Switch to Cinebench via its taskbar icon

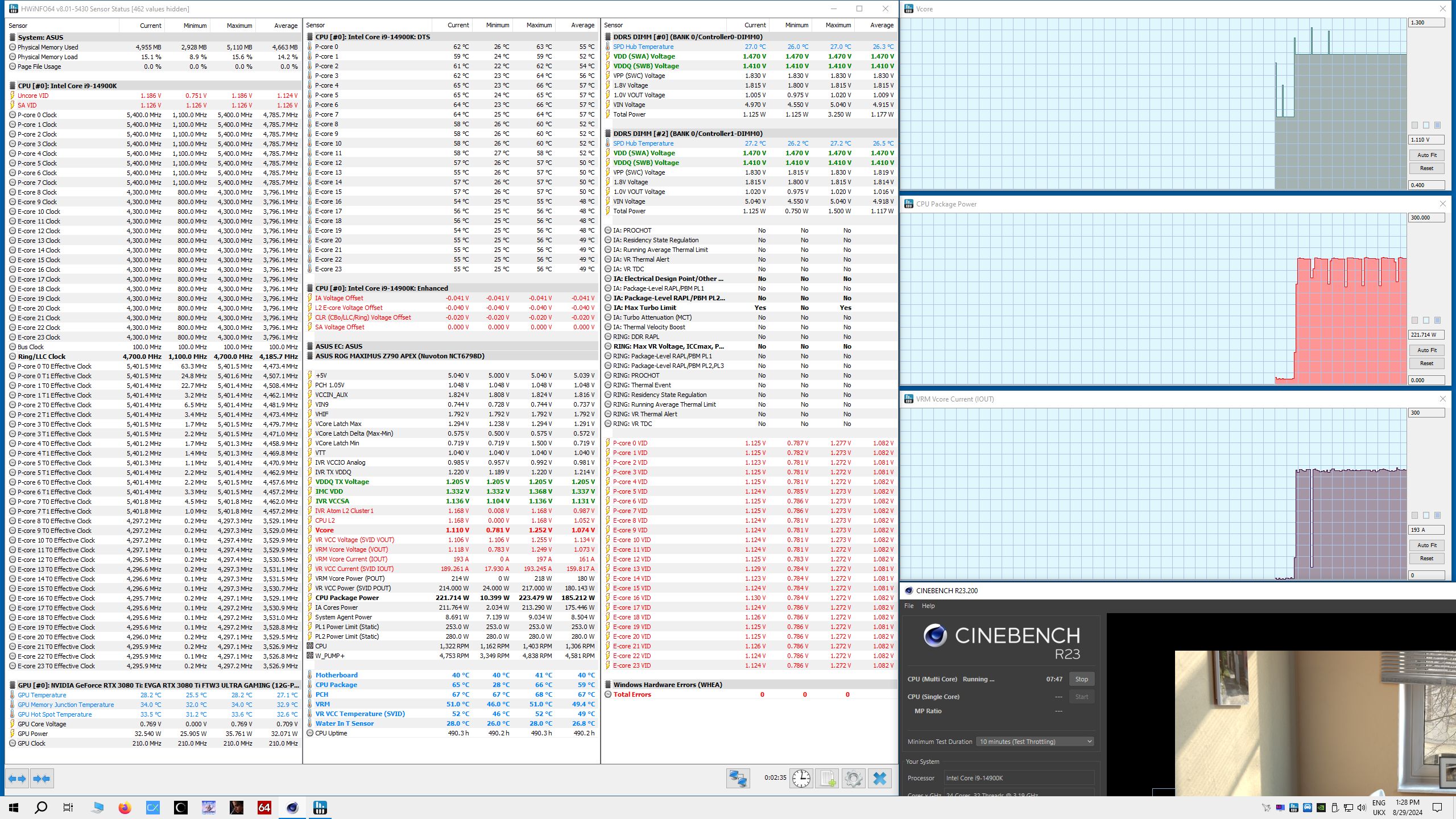point(292,808)
